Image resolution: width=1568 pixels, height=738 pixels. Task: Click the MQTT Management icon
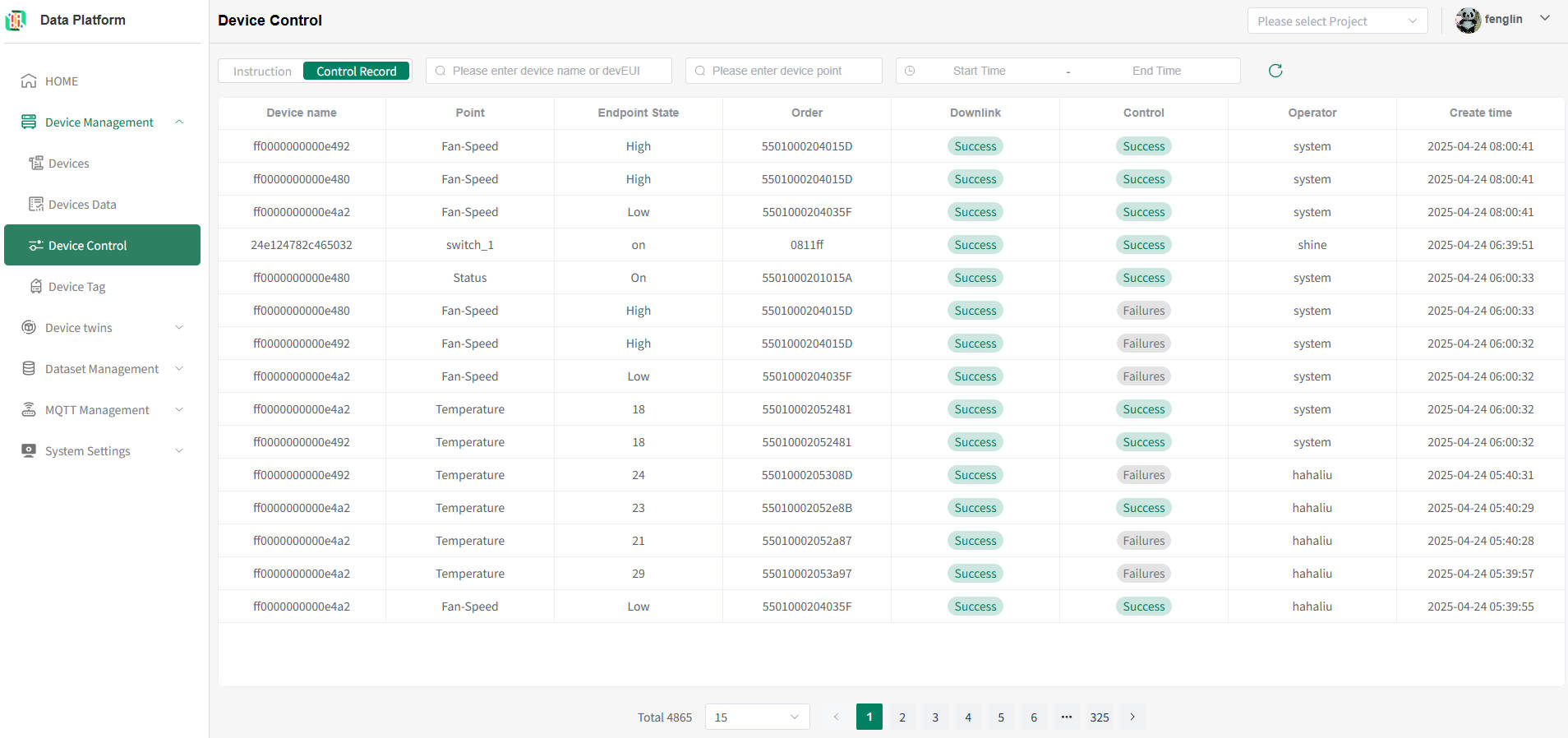click(29, 409)
